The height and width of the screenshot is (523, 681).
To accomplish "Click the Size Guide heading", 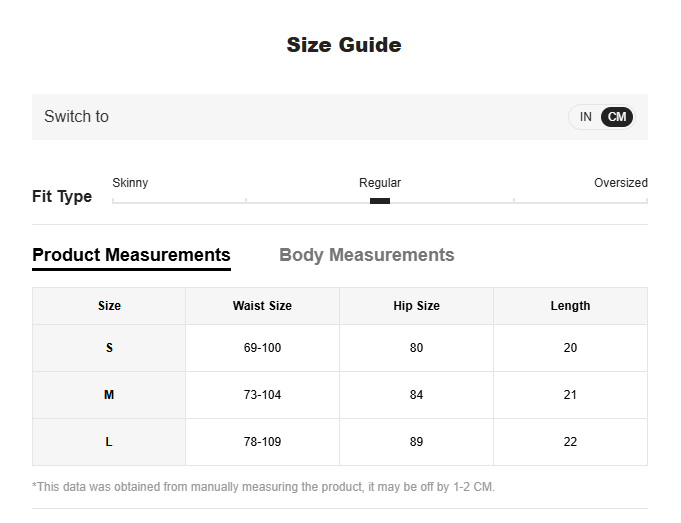I will [344, 45].
